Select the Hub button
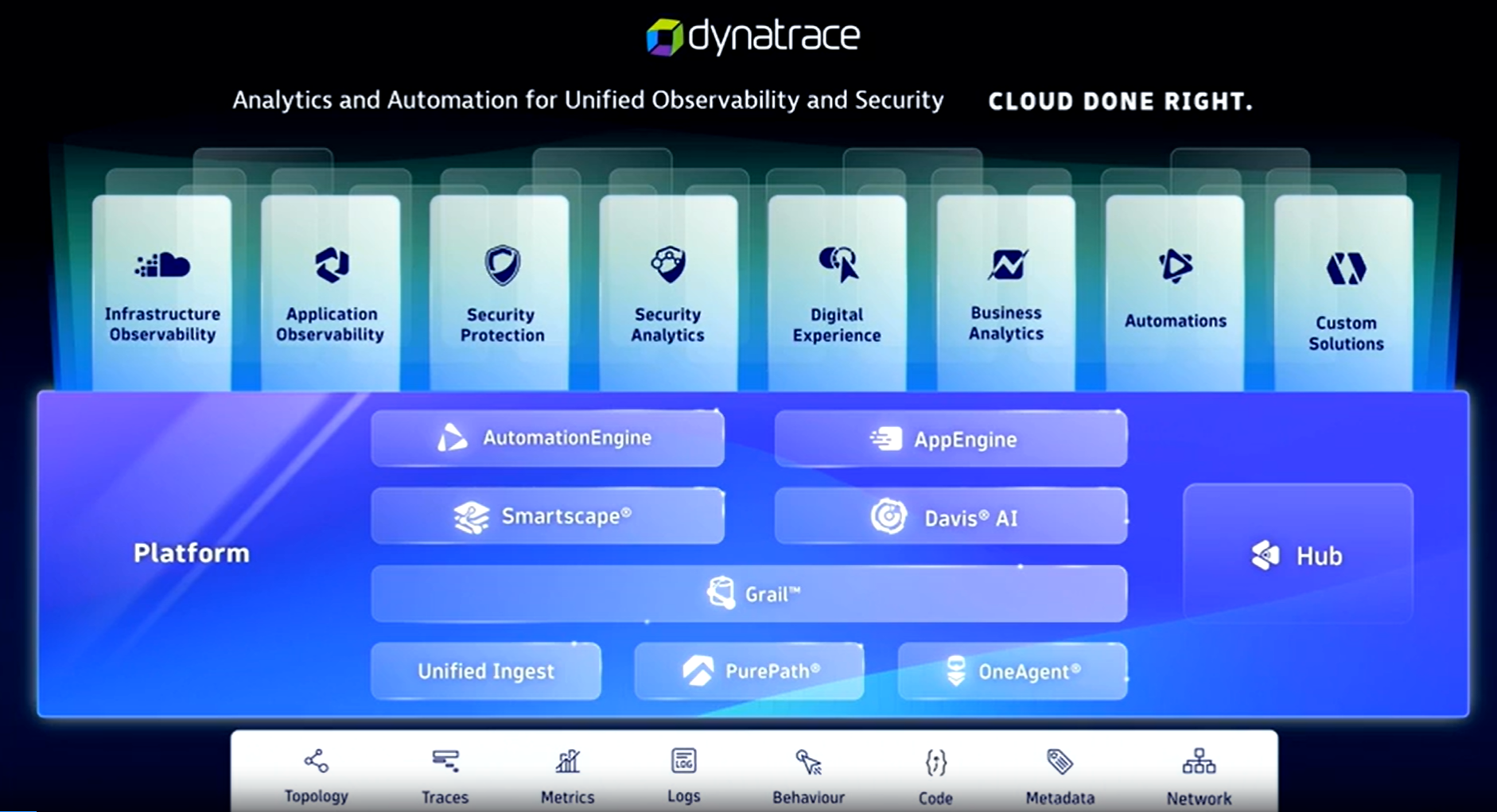 click(1297, 554)
